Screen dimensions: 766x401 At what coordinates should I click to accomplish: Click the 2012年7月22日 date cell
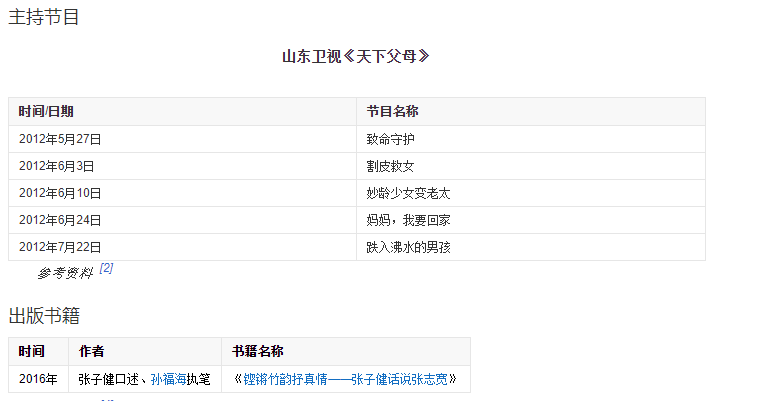click(60, 247)
